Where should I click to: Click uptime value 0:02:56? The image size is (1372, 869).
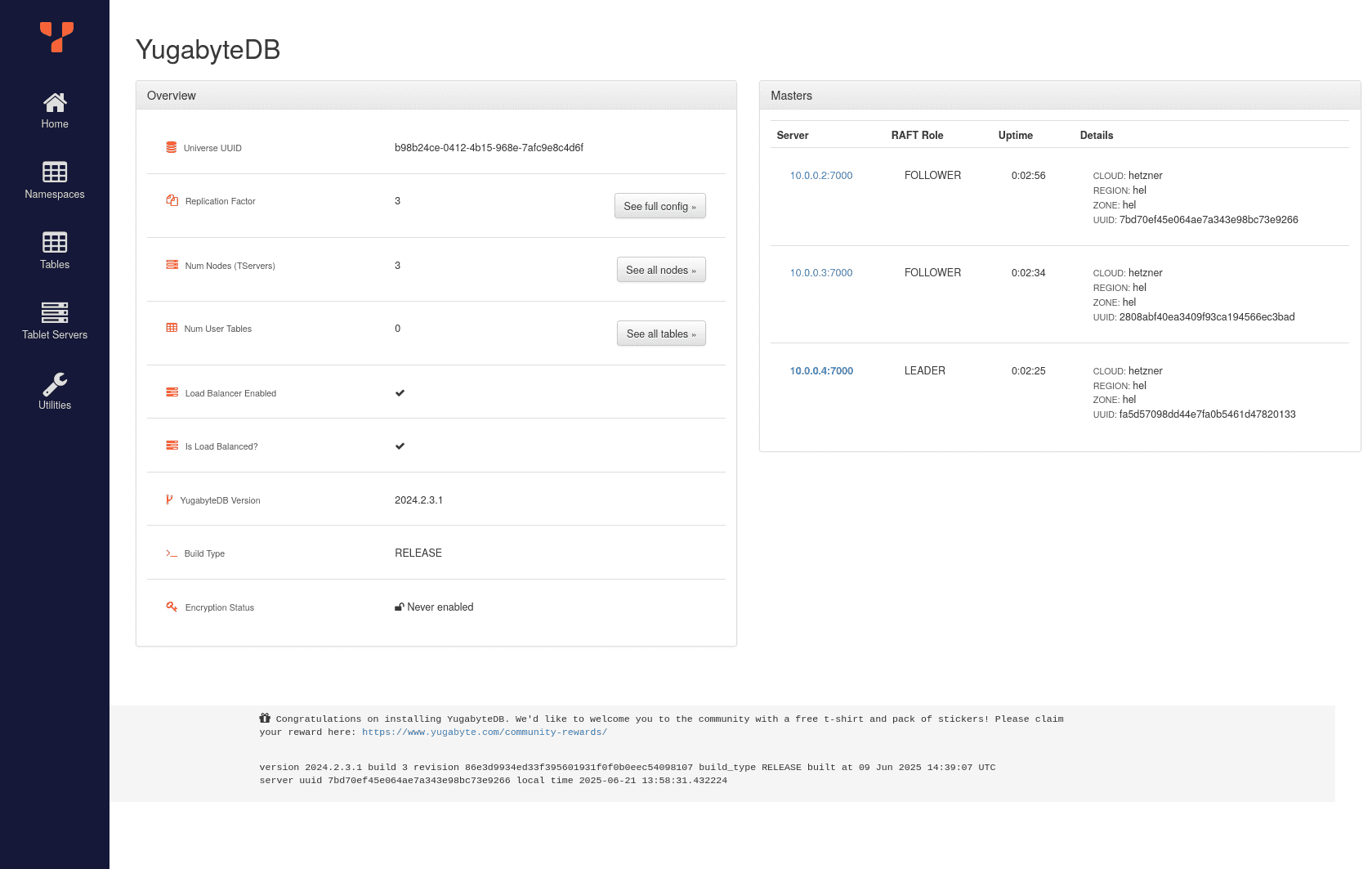[x=1029, y=176]
